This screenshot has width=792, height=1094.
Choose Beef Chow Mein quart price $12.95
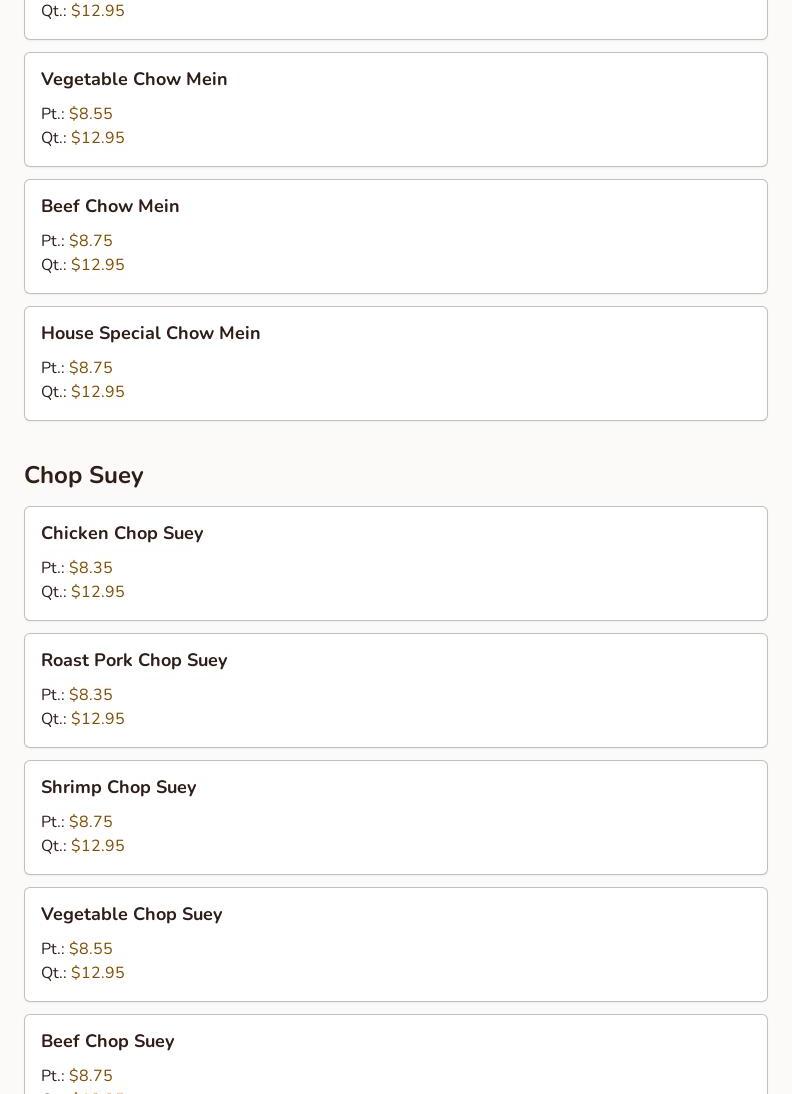pyautogui.click(x=98, y=264)
